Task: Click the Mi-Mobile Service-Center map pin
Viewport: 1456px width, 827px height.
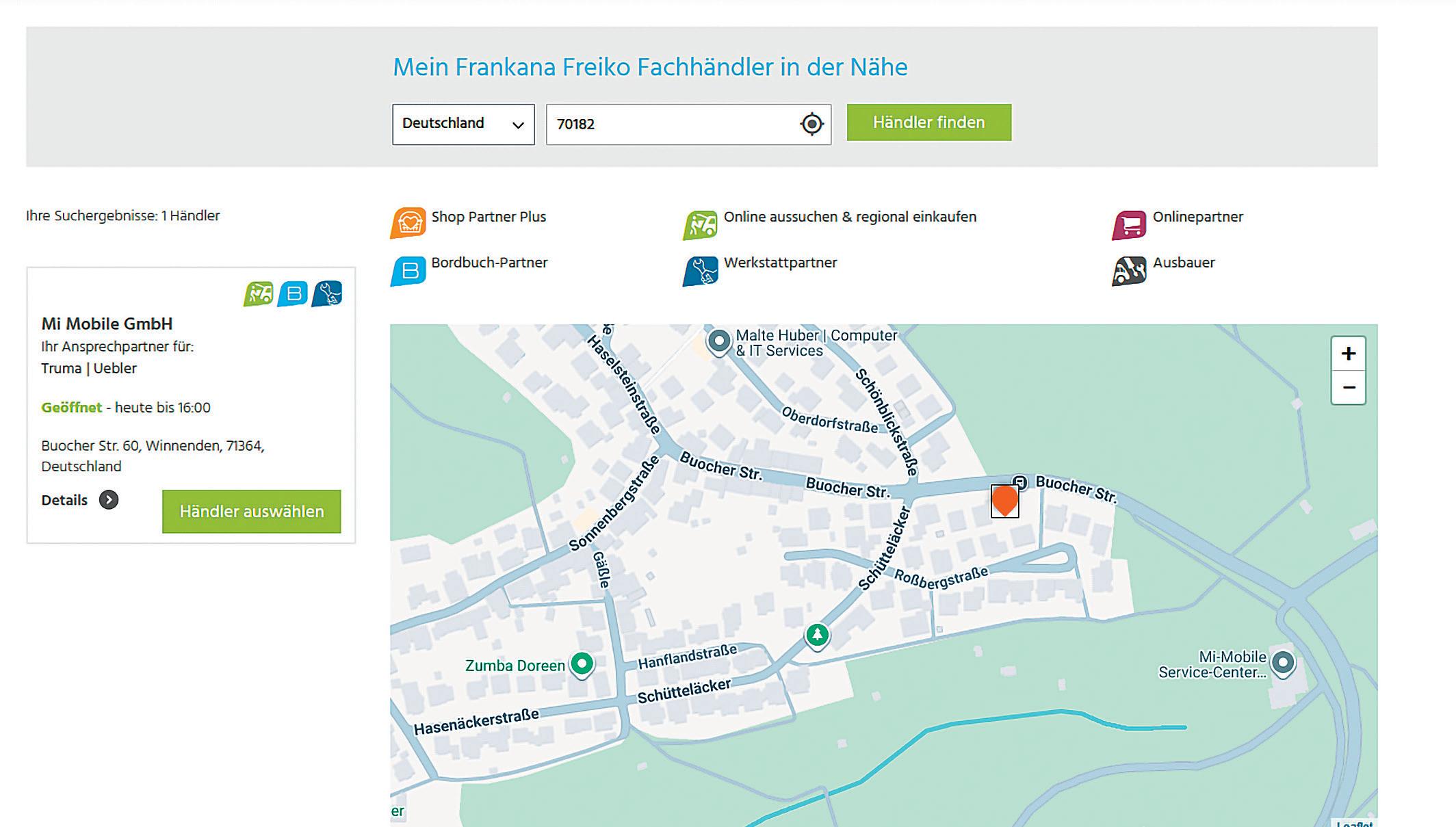Action: 1283,662
